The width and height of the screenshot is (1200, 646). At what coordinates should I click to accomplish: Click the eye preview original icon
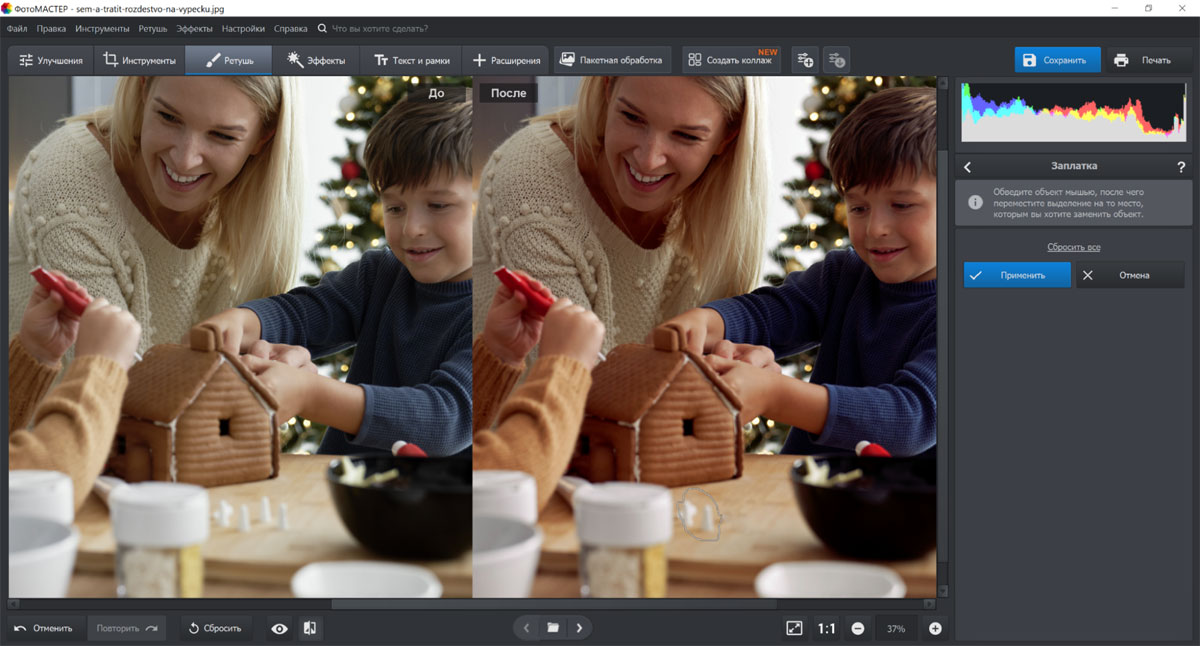click(279, 628)
